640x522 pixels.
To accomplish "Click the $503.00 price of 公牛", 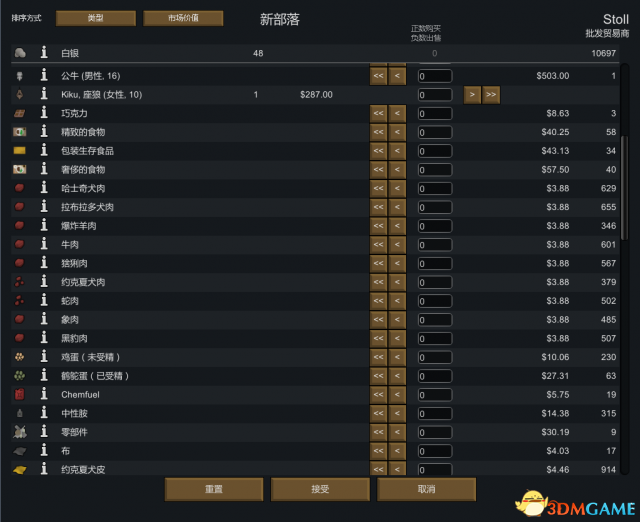I will 553,76.
